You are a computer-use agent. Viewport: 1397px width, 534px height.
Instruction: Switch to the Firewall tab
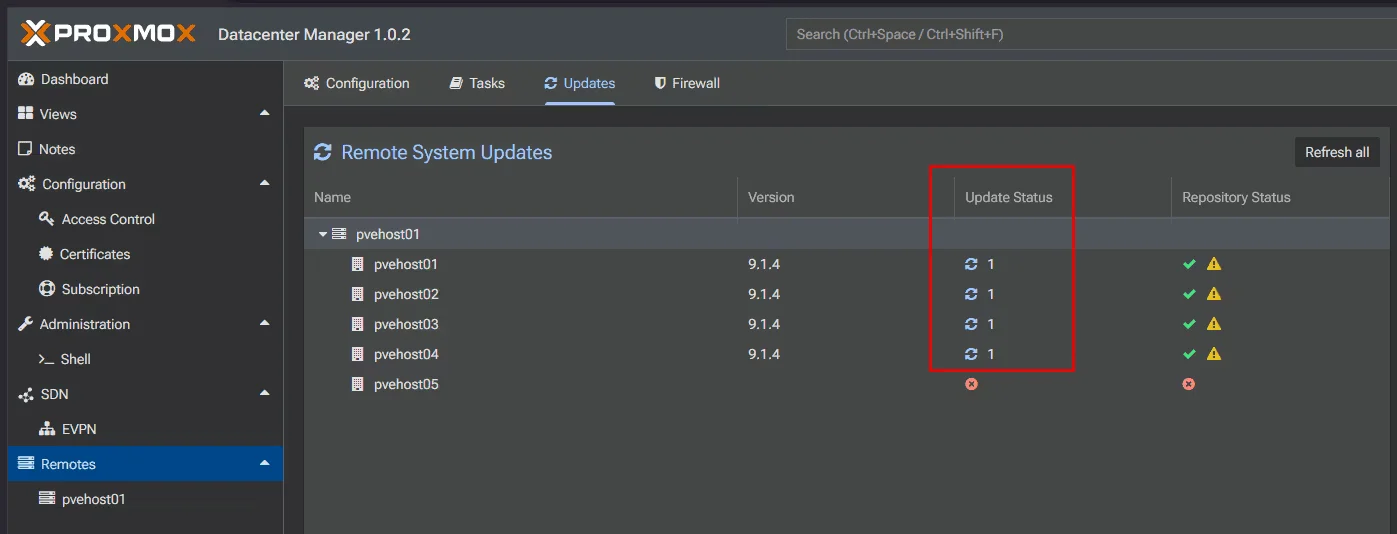click(x=687, y=83)
